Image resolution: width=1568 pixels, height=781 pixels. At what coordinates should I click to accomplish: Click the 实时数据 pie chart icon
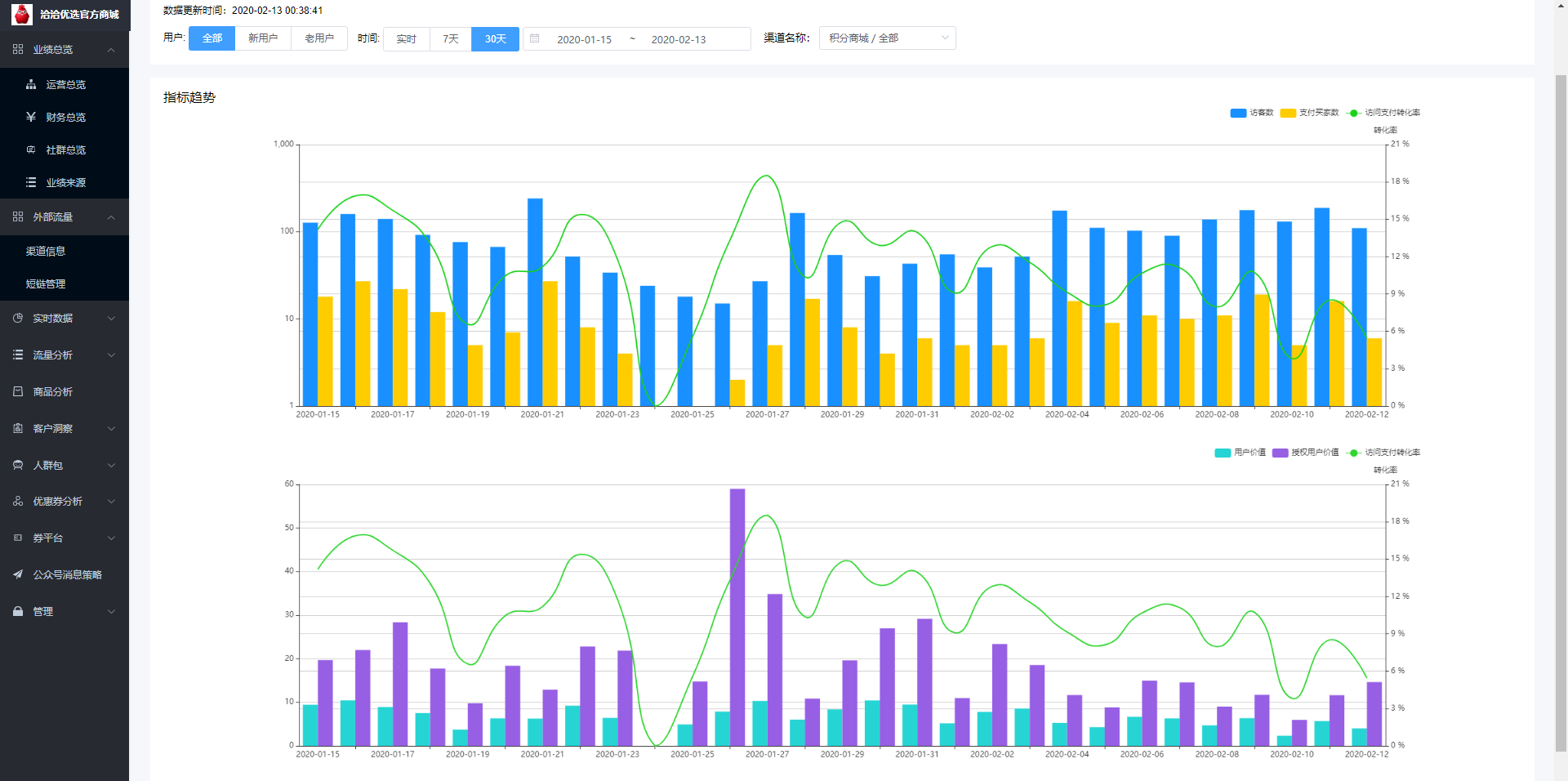coord(18,318)
